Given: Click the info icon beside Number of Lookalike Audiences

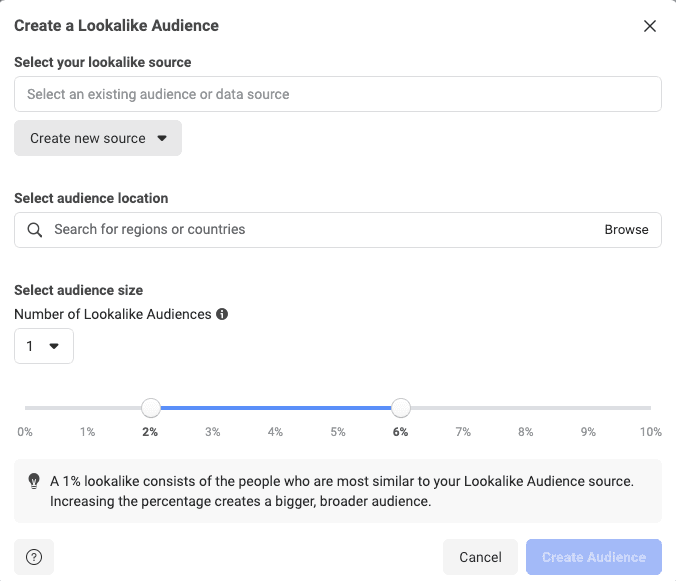Looking at the screenshot, I should point(222,314).
